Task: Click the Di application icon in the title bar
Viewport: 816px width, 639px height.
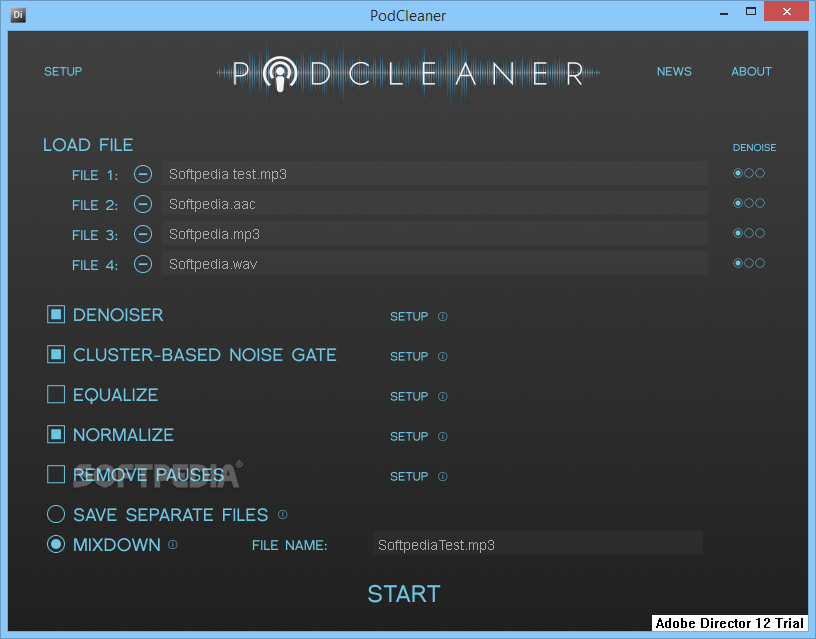Action: click(18, 15)
